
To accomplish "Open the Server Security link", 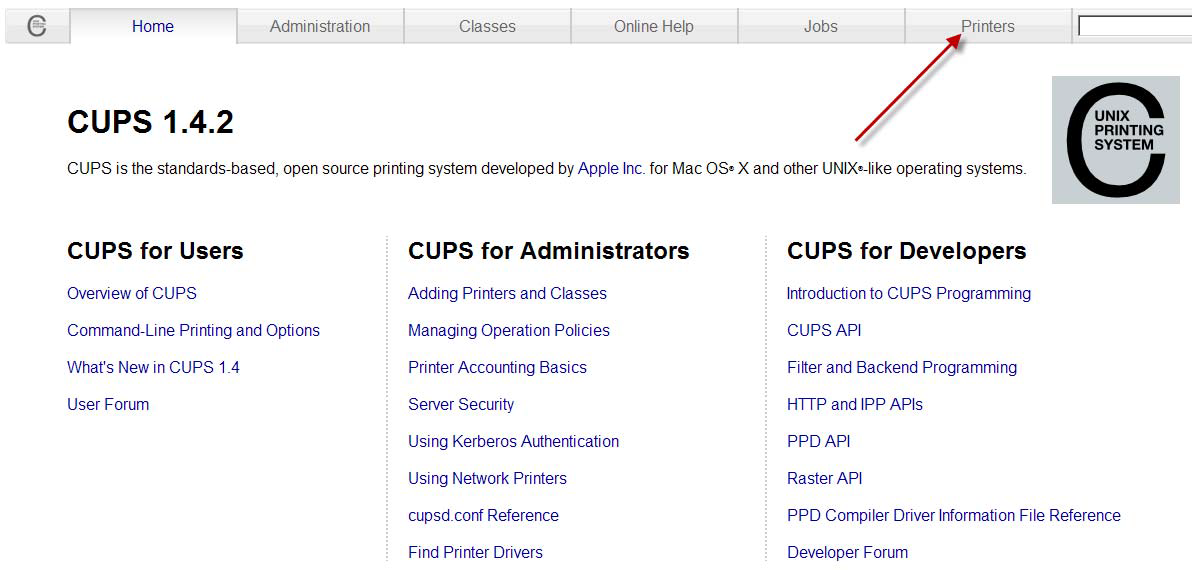I will (461, 405).
